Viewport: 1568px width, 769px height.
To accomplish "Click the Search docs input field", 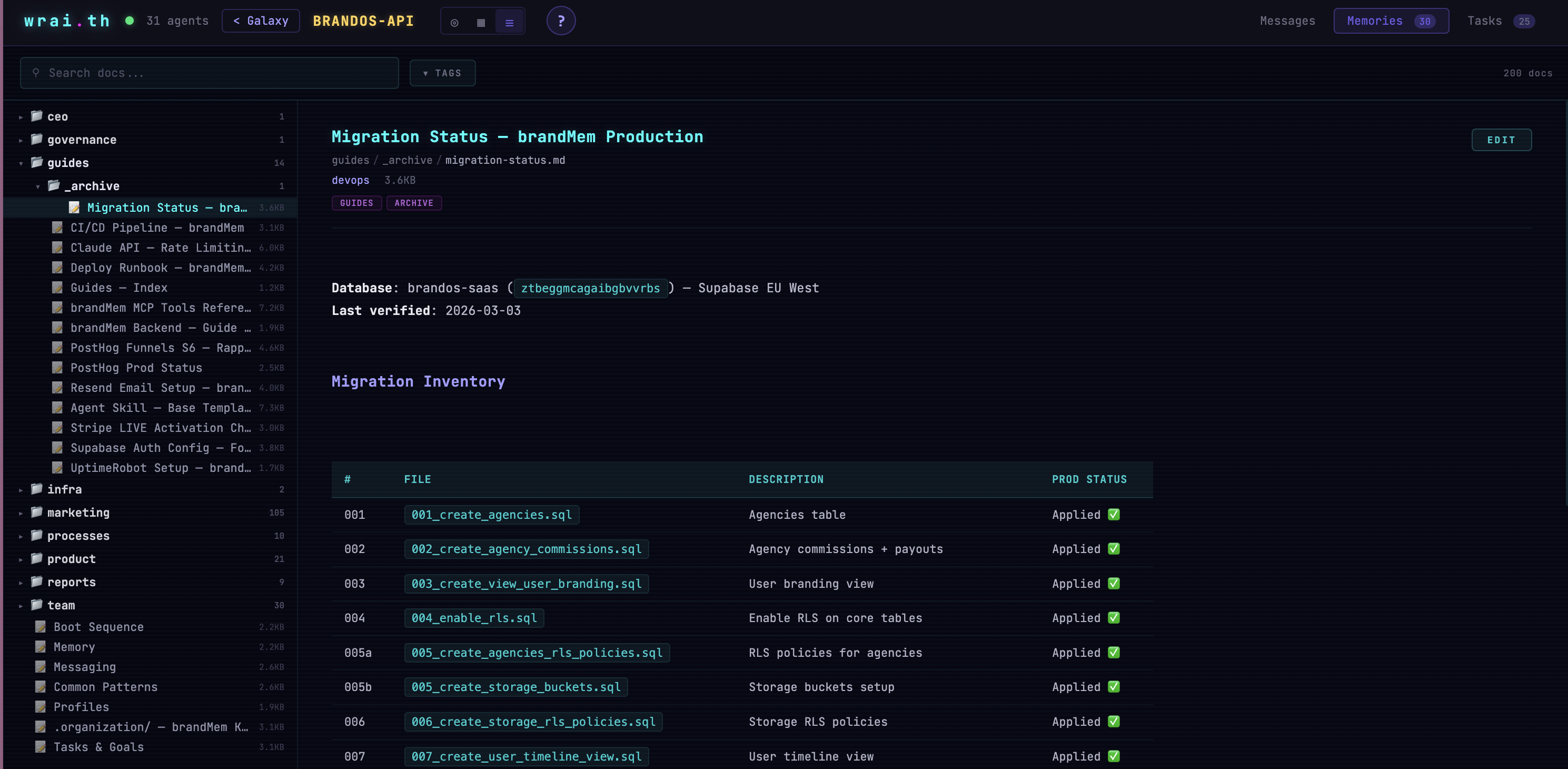I will tap(209, 73).
